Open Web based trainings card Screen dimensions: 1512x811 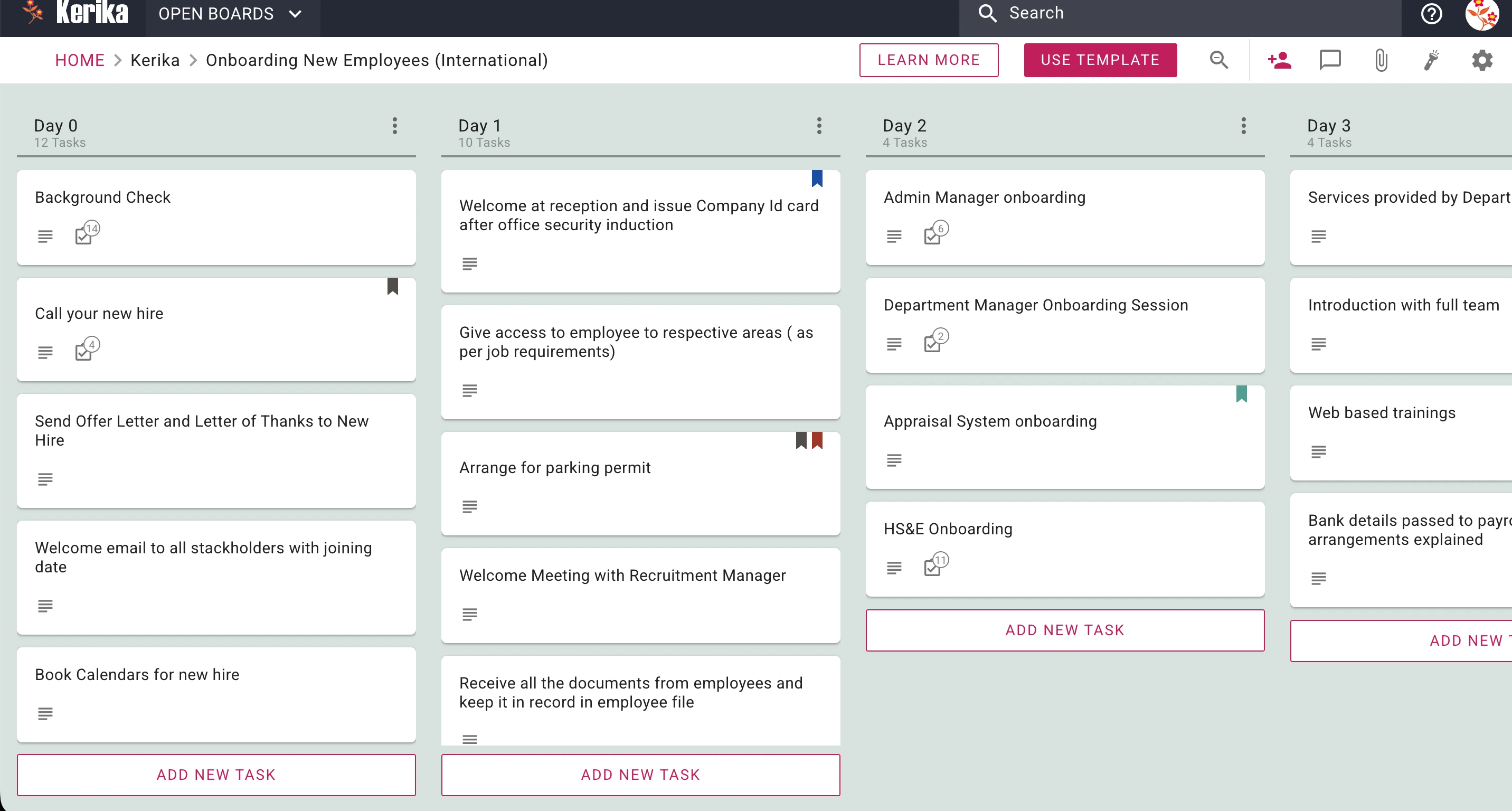(x=1401, y=433)
